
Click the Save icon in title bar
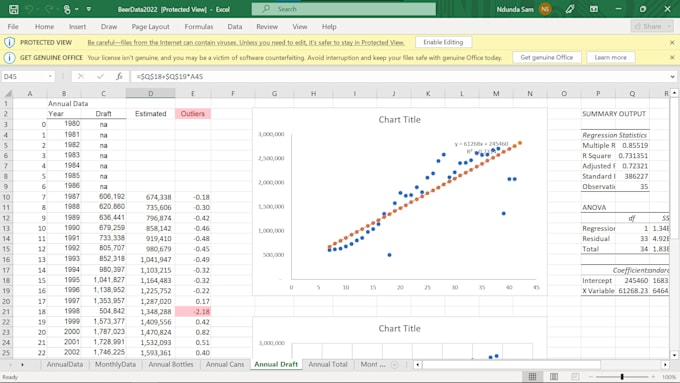pos(13,9)
